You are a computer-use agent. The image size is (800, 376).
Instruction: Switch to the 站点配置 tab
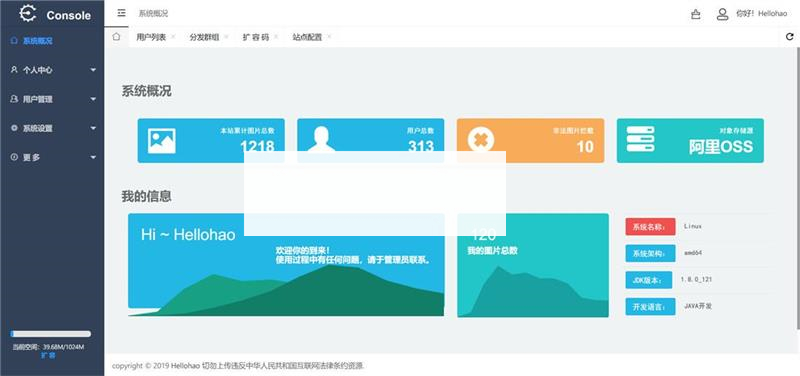coord(307,37)
